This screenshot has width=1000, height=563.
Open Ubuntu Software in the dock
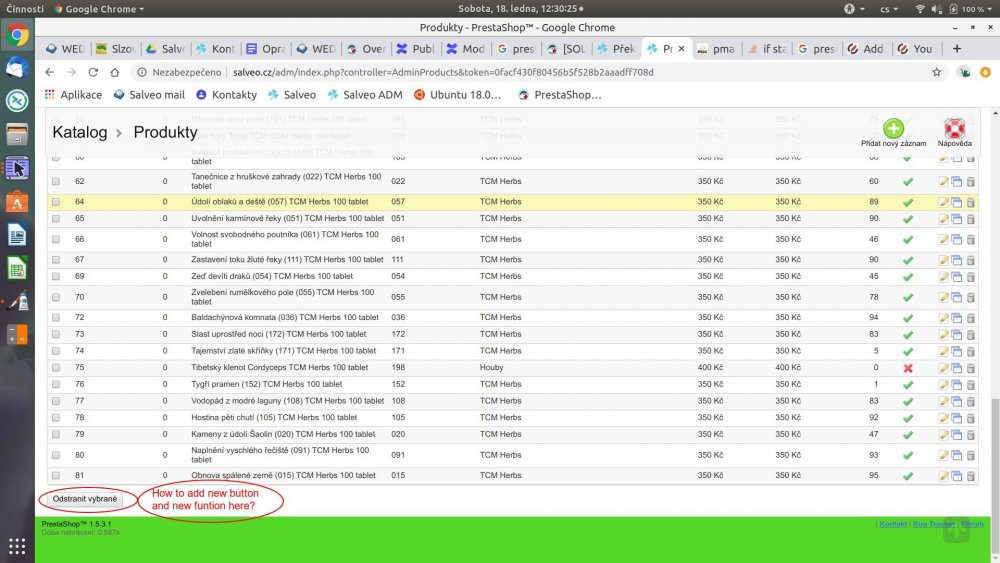click(17, 202)
